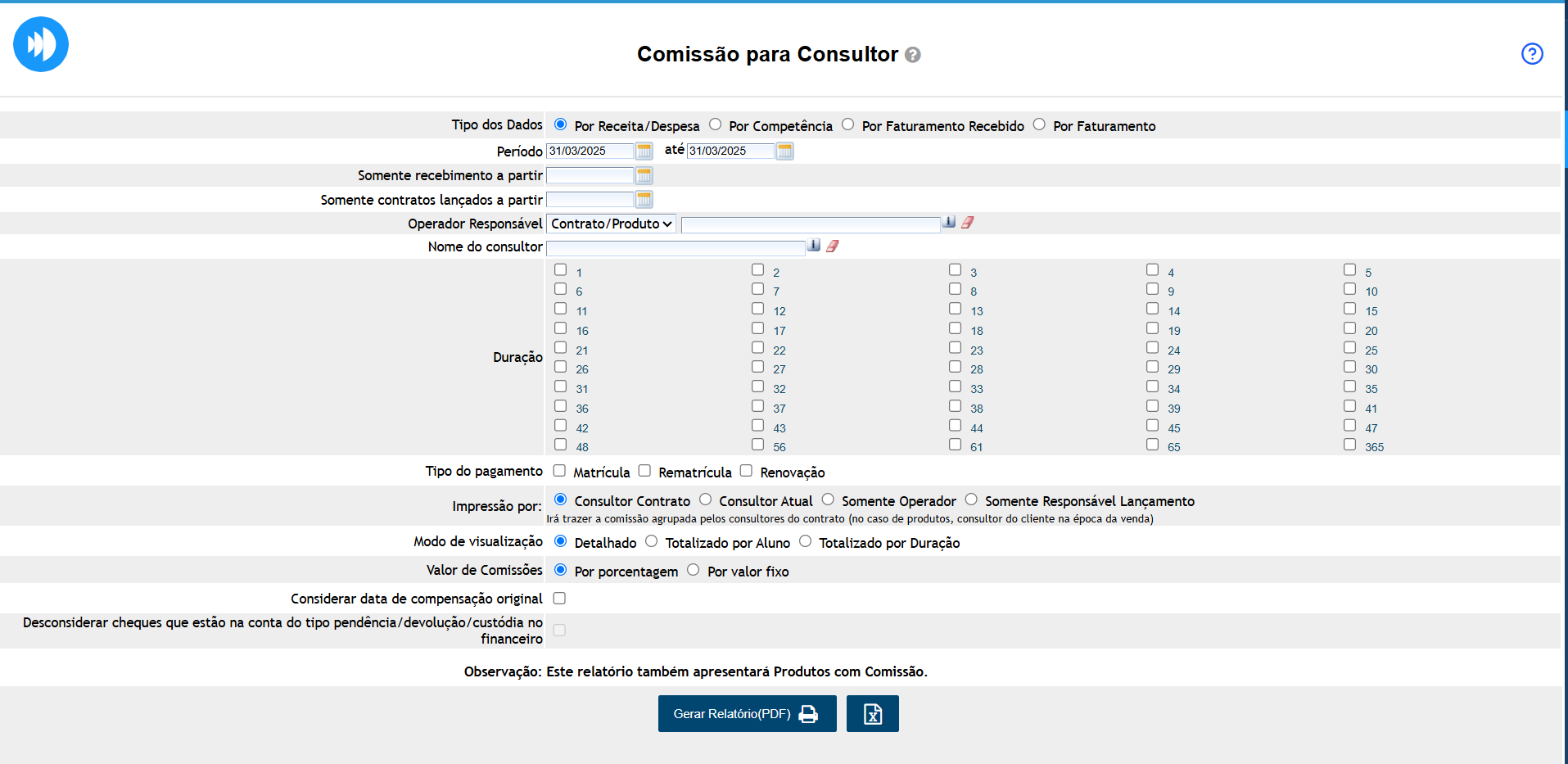Screen dimensions: 1568x764
Task: Click search icon next to Operador Responsável field
Action: [x=949, y=222]
